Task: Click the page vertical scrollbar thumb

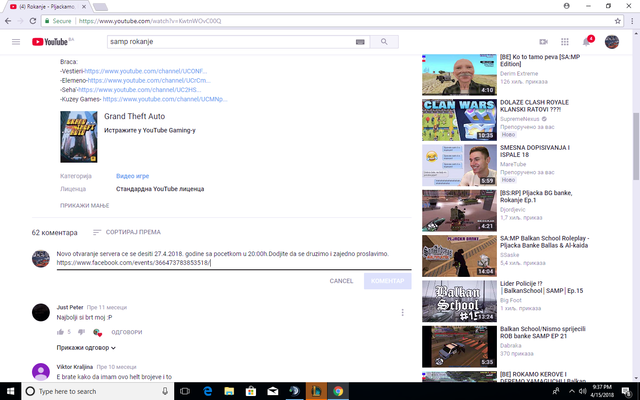Action: pos(636,146)
